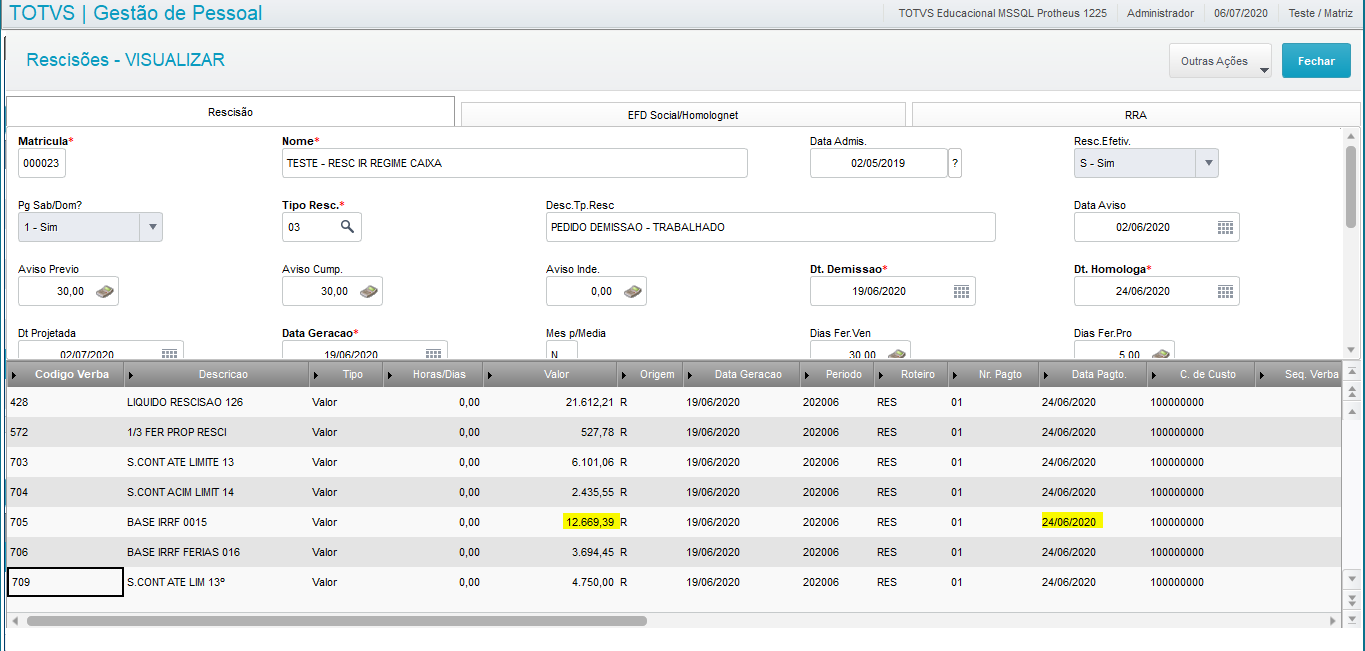Select the LIQUIDO RESCISAO 126 row

(x=673, y=402)
